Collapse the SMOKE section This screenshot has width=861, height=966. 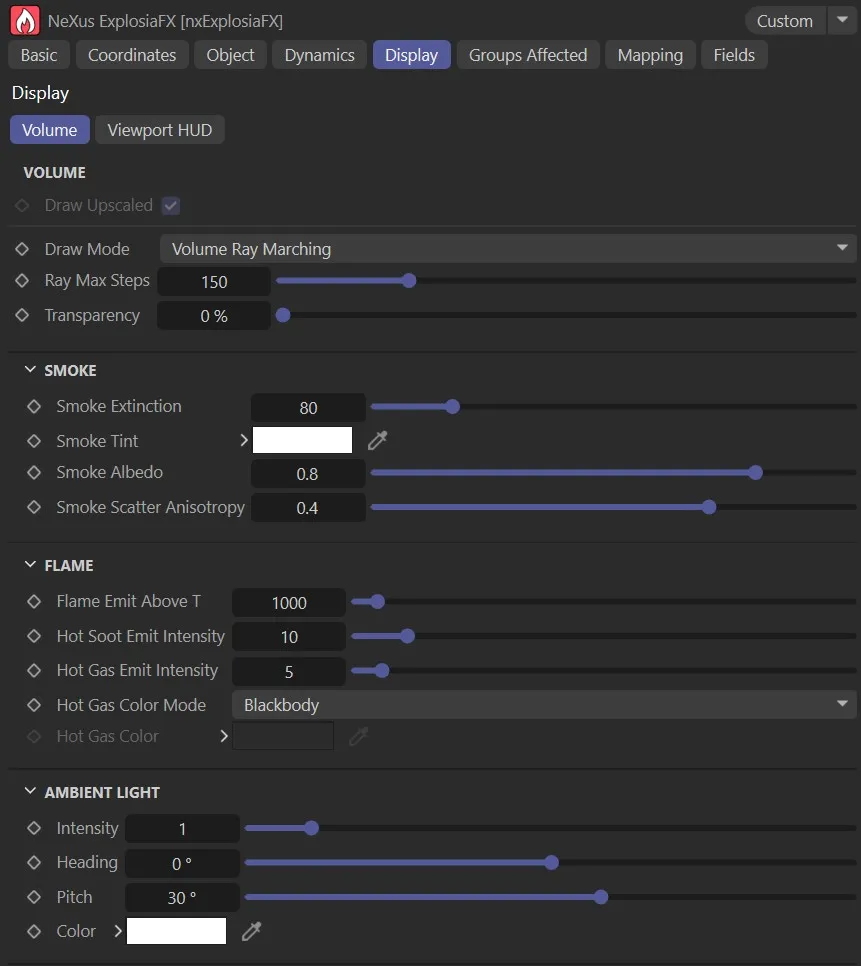tap(29, 369)
